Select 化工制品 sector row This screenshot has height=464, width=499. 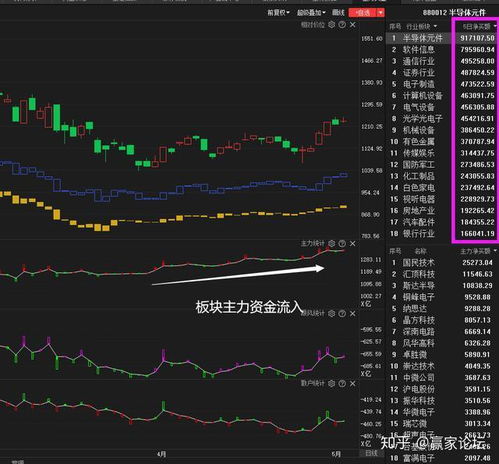[x=442, y=176]
